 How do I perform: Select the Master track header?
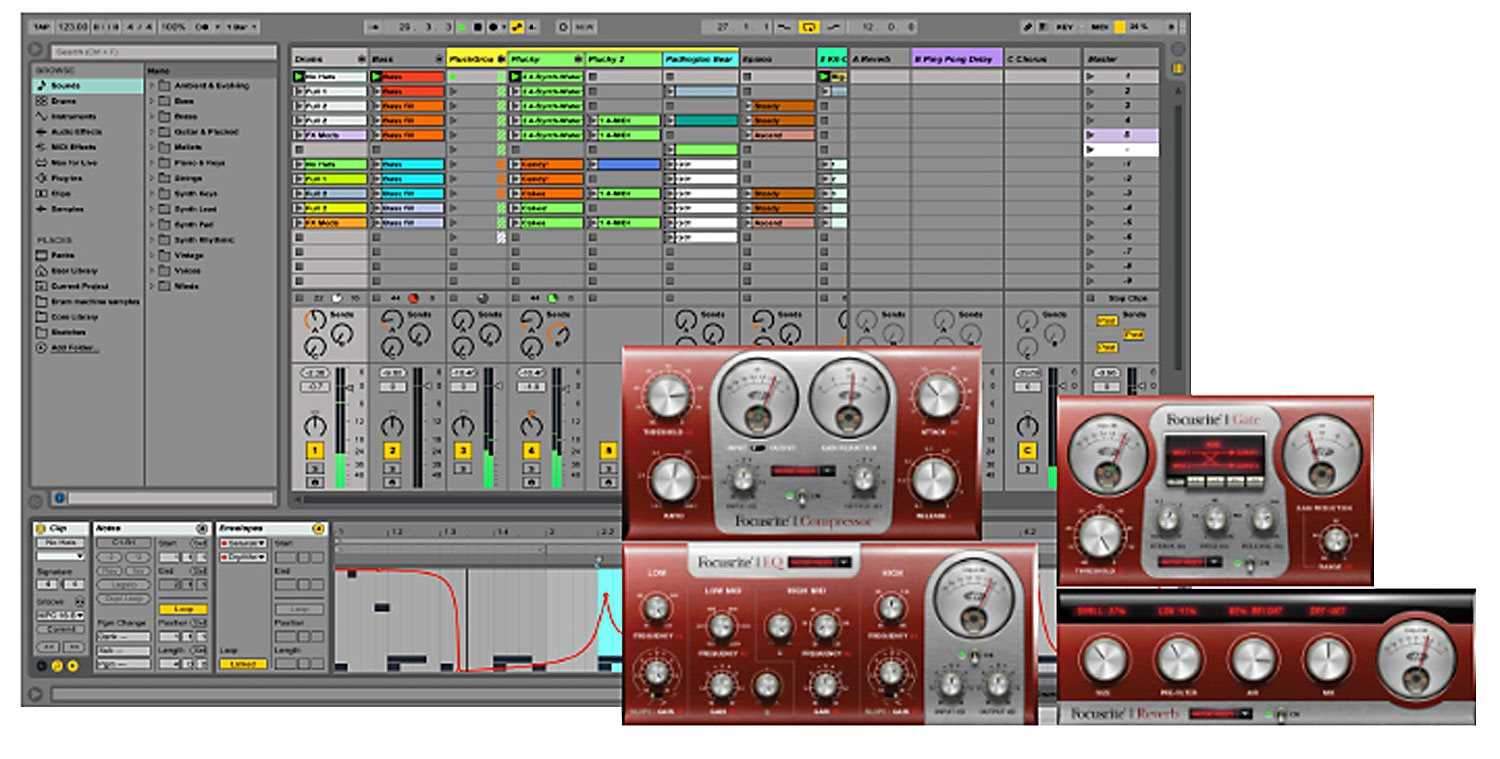pos(1121,59)
